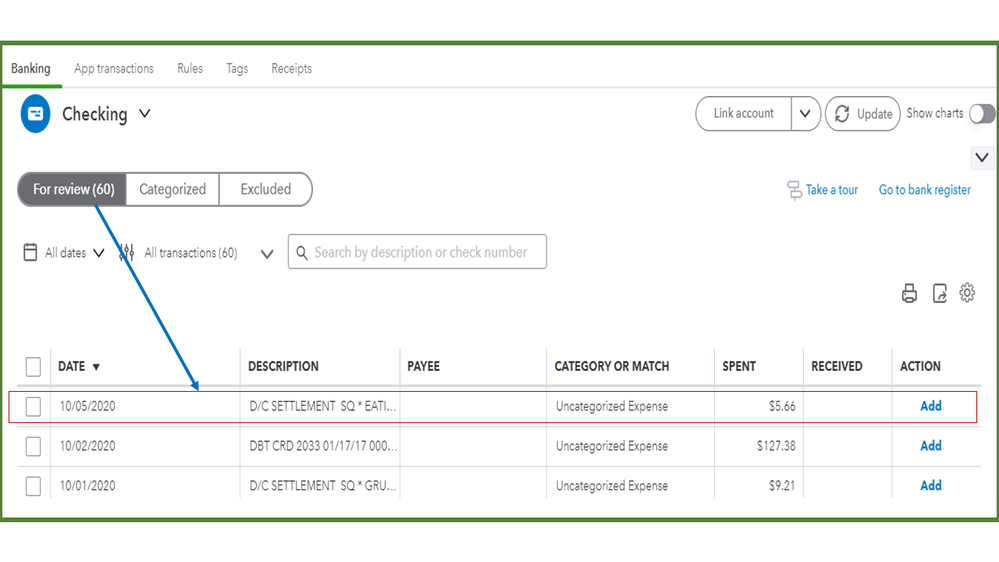The height and width of the screenshot is (562, 999).
Task: Open the Checking account dropdown
Action: pos(145,114)
